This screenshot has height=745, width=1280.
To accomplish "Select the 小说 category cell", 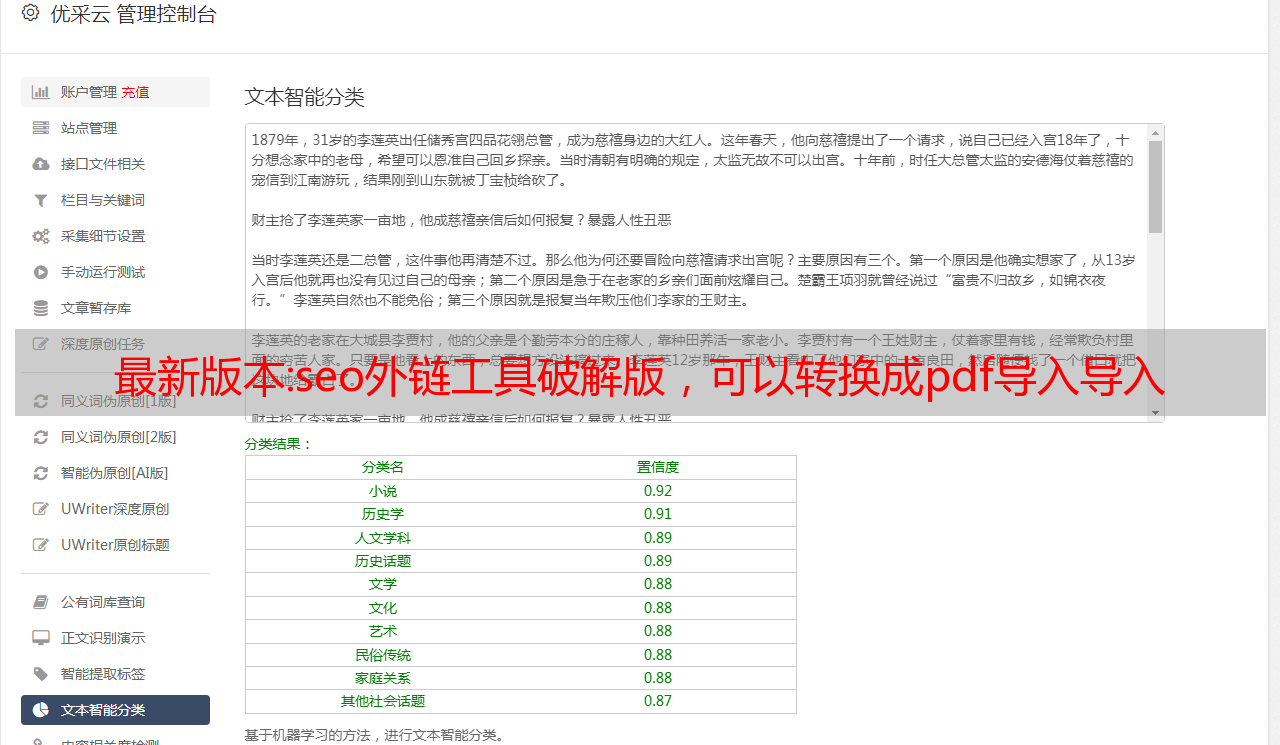I will pyautogui.click(x=383, y=491).
